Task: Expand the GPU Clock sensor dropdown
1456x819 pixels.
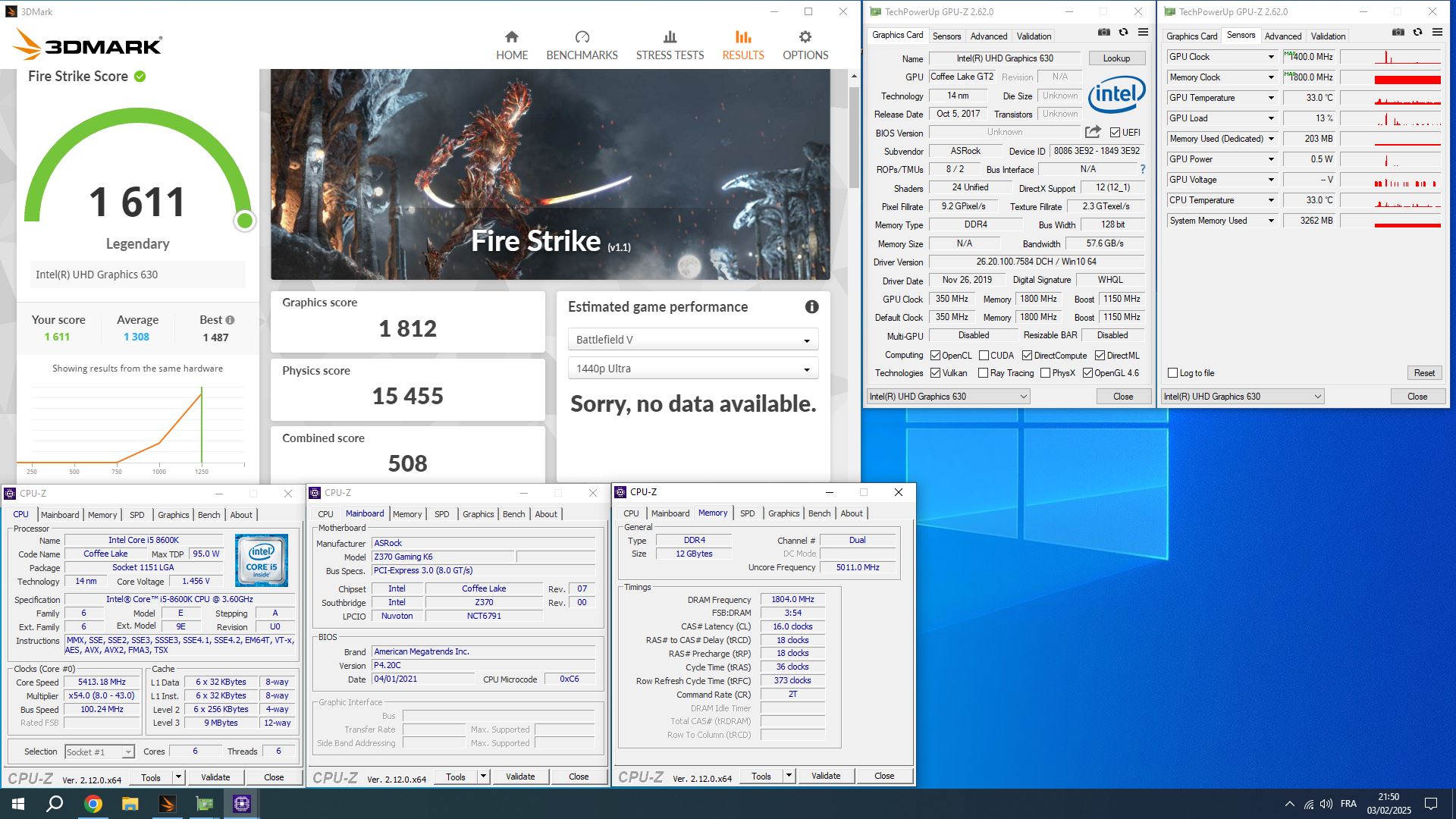Action: pos(1271,57)
